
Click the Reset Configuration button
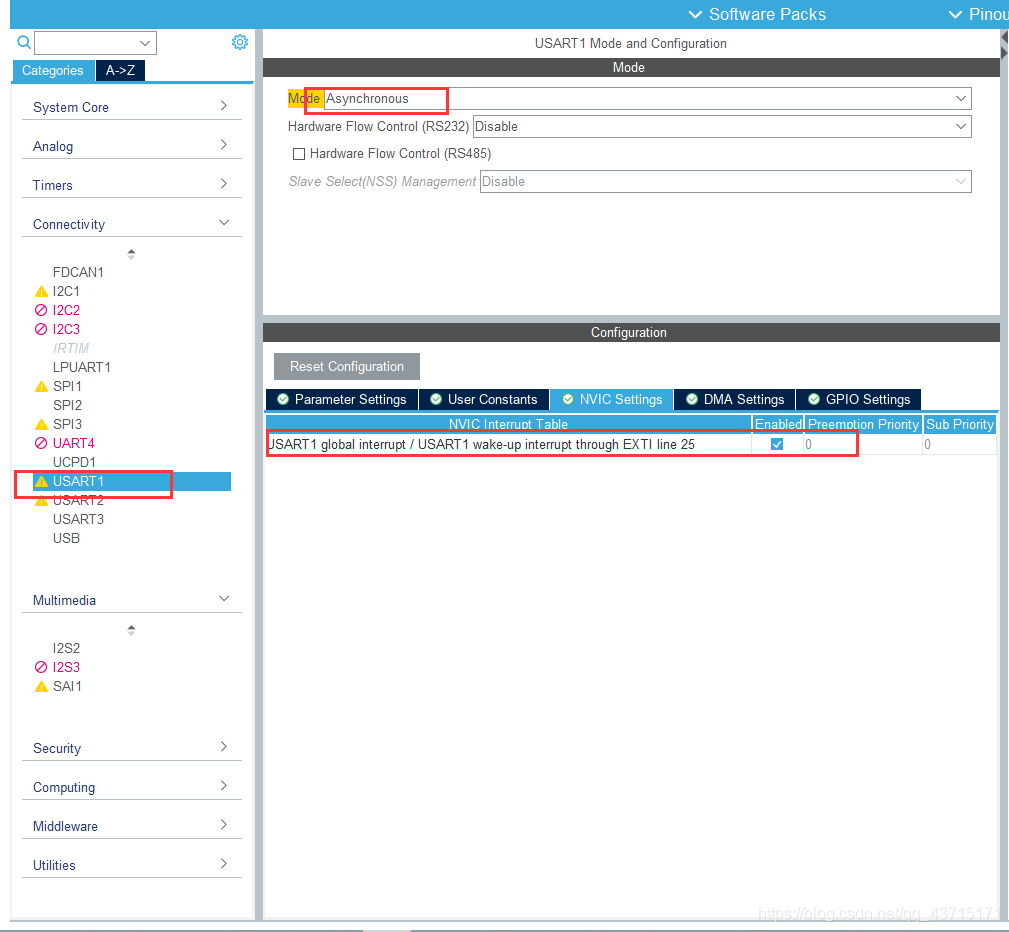point(347,366)
